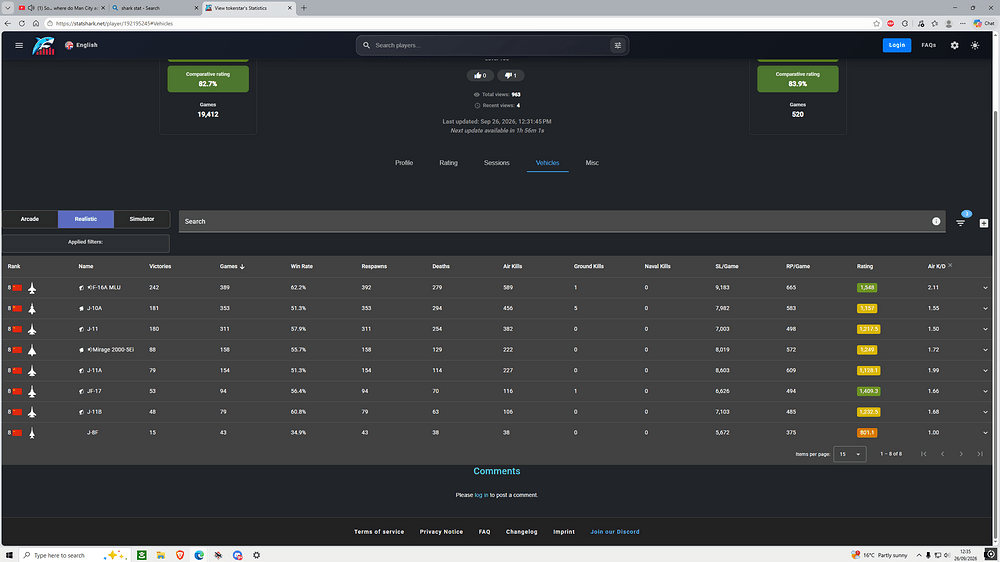Go to next table page
This screenshot has width=1000, height=562.
coord(961,454)
